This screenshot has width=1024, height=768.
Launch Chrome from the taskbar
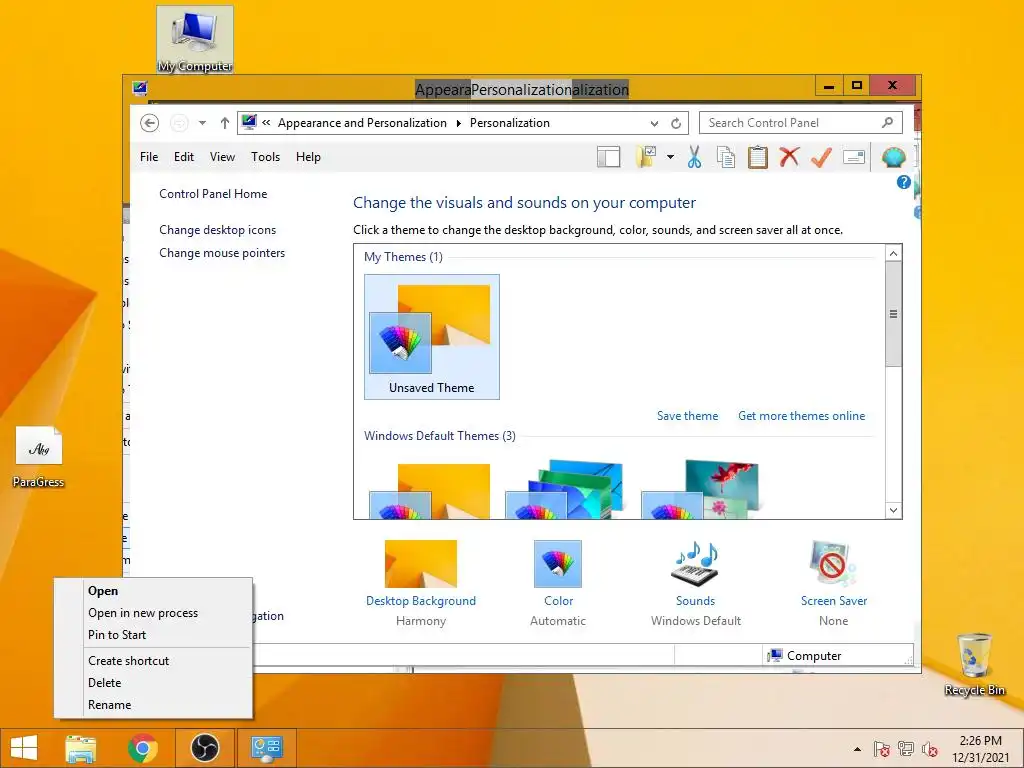pyautogui.click(x=143, y=748)
